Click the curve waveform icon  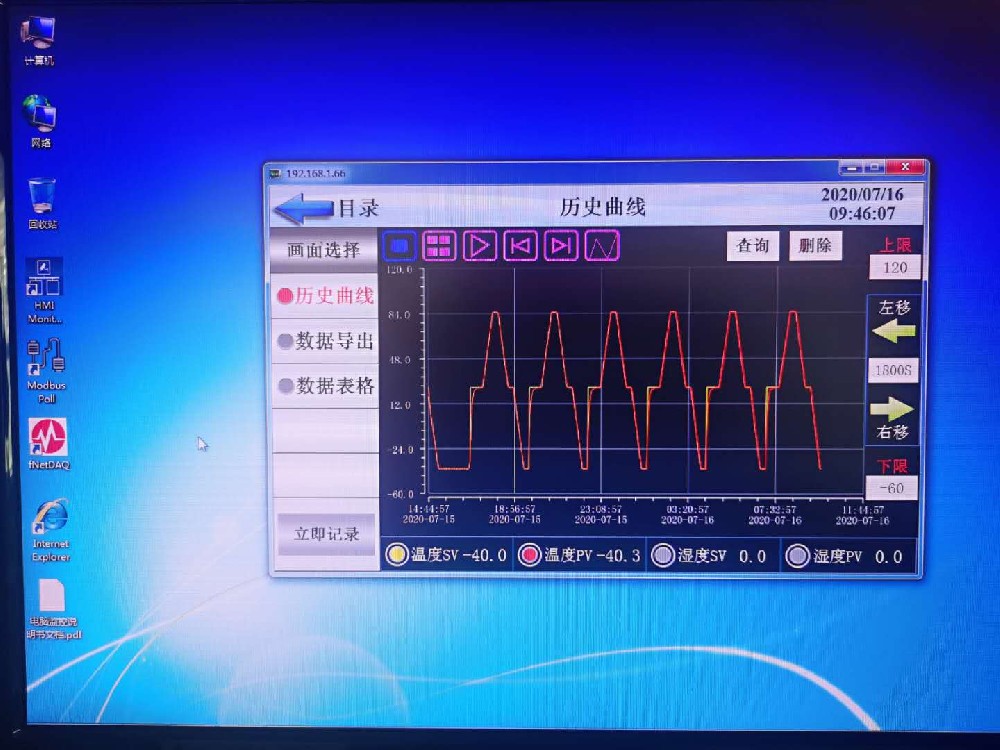point(602,246)
